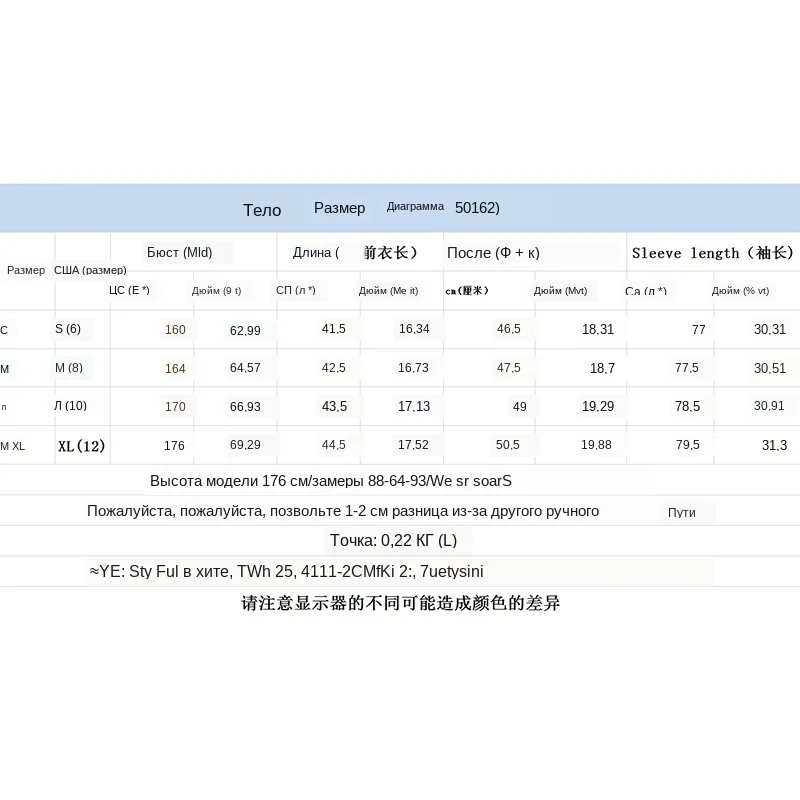Click the title word 'Размер' in blue banner
This screenshot has width=800, height=800.
tap(339, 208)
